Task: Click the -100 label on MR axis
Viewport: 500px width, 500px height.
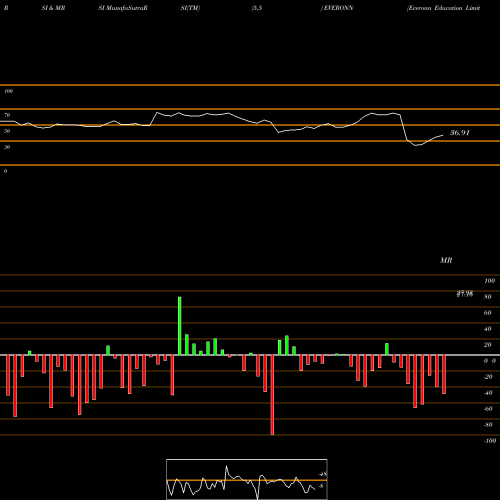Action: [490, 441]
